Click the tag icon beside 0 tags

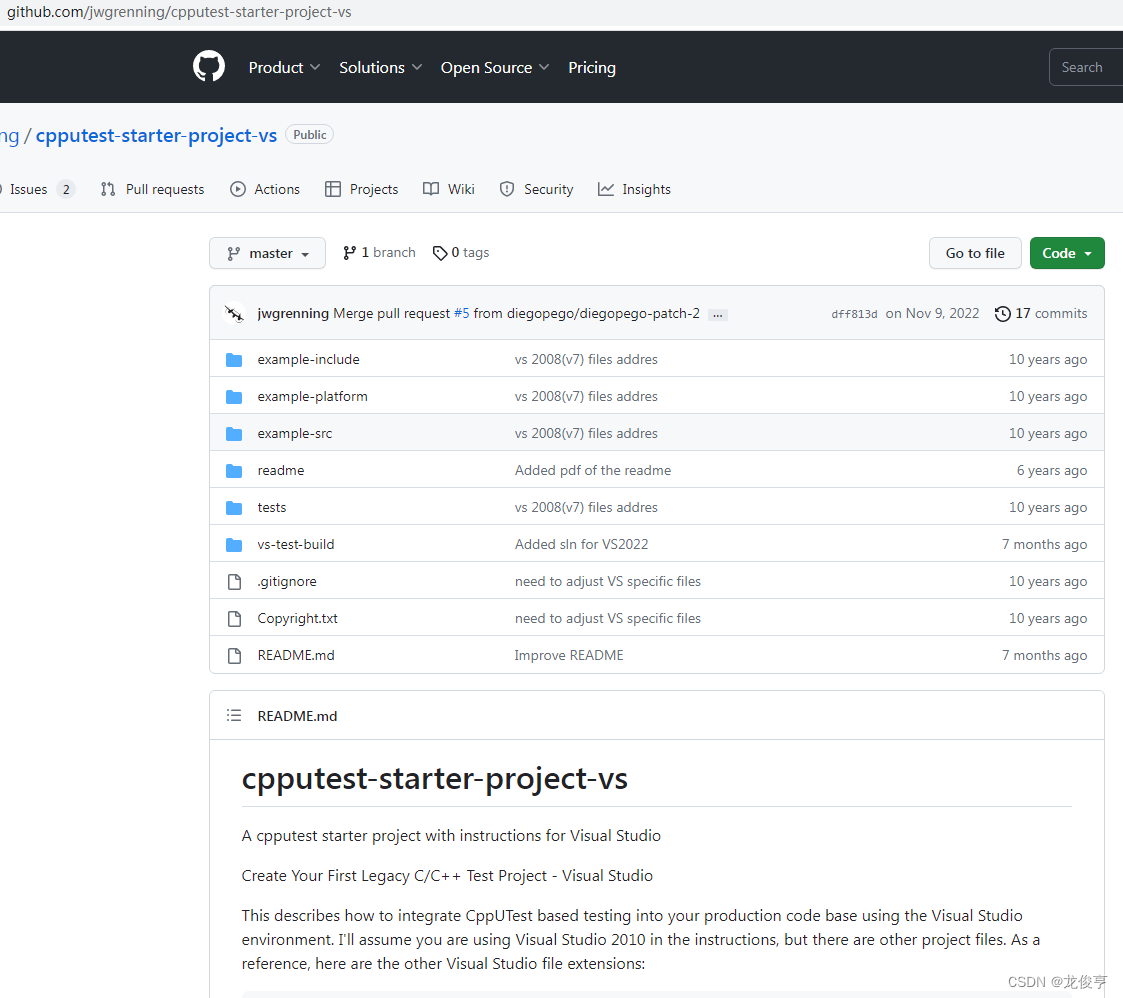pos(440,253)
